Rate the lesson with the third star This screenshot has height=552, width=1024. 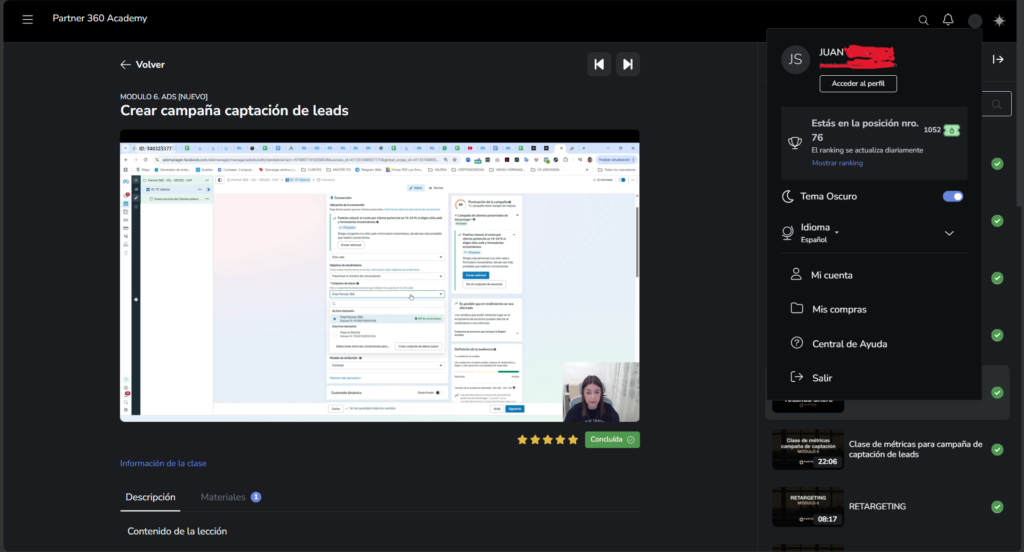[547, 440]
